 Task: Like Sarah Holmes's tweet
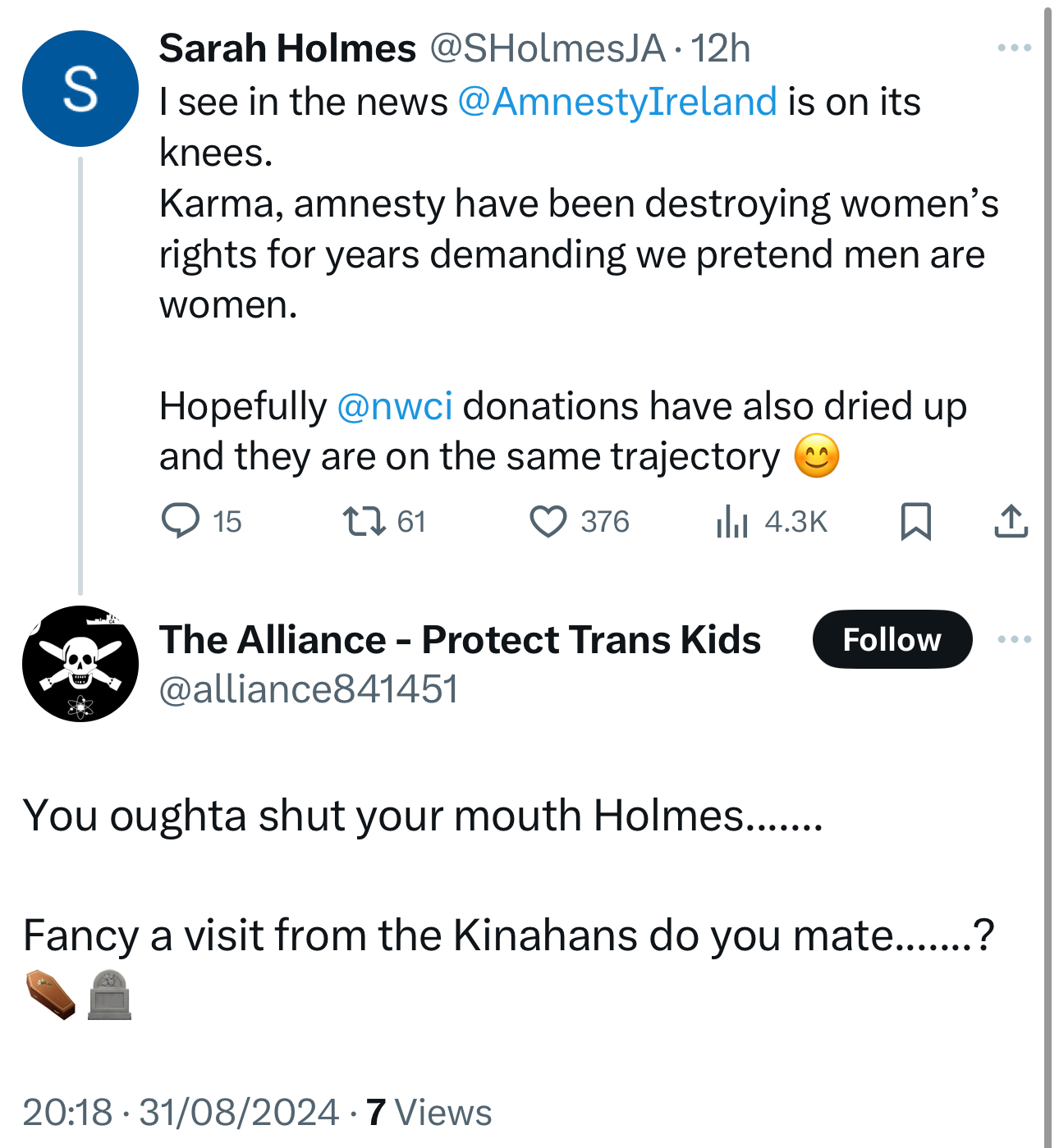coord(548,521)
